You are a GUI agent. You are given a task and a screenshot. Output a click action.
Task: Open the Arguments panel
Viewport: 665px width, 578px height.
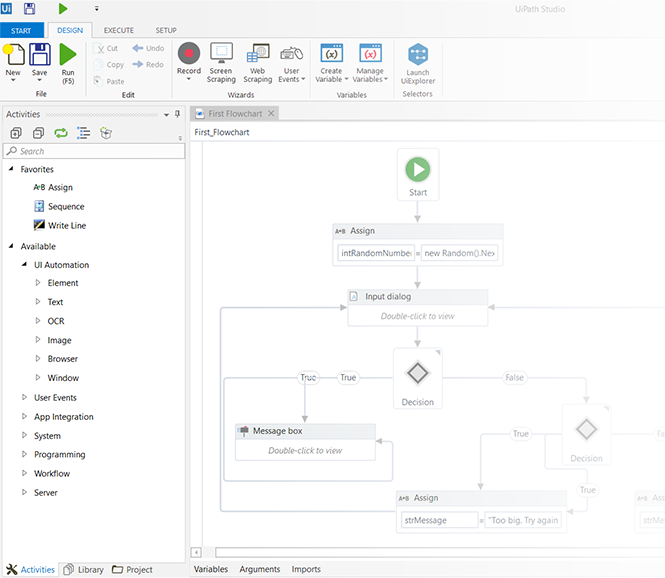(260, 569)
